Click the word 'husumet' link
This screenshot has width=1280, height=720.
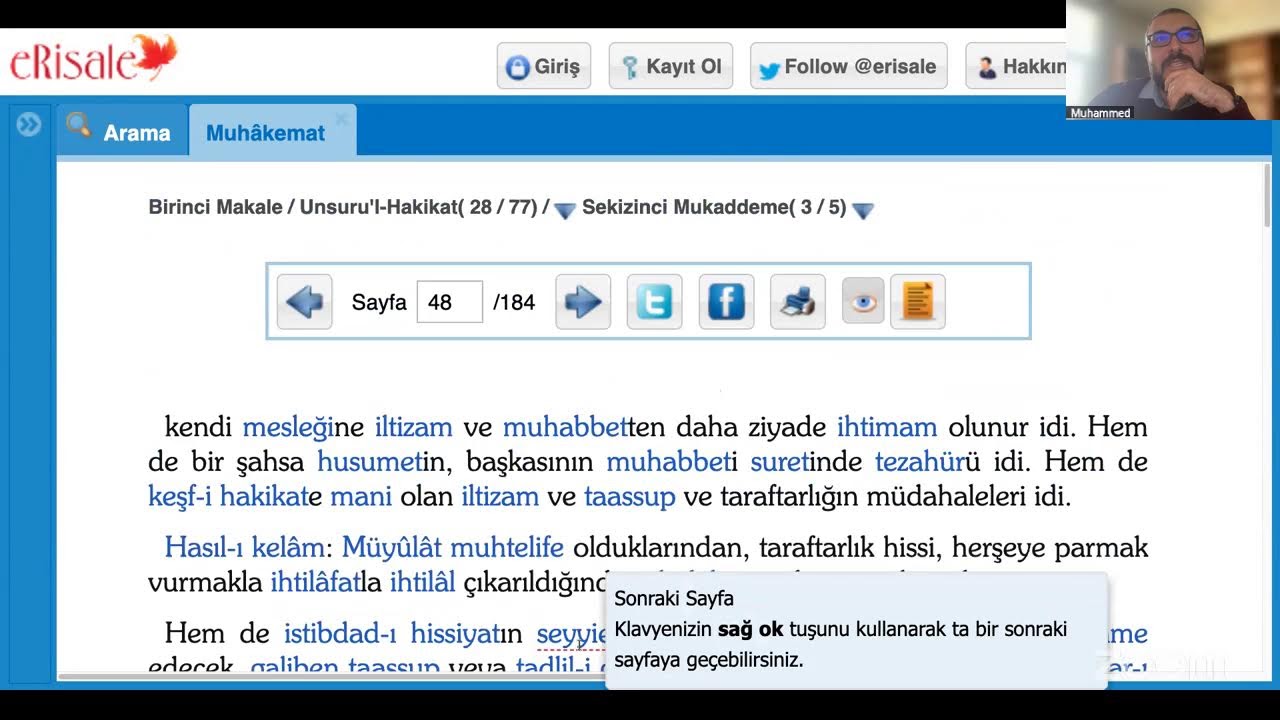[x=370, y=462]
